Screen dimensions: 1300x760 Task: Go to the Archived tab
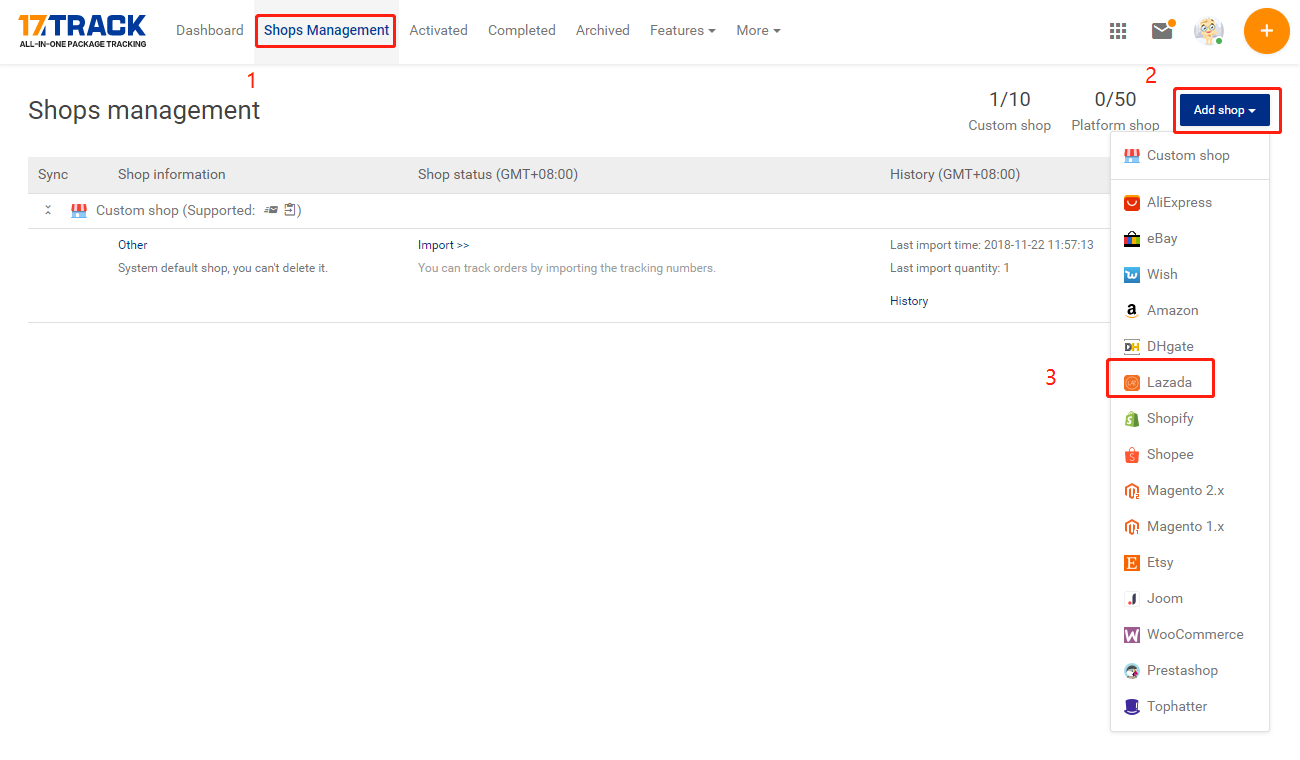(x=602, y=31)
